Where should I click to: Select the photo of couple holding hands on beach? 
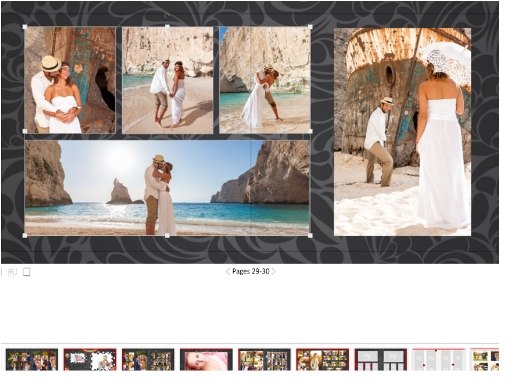[168, 80]
